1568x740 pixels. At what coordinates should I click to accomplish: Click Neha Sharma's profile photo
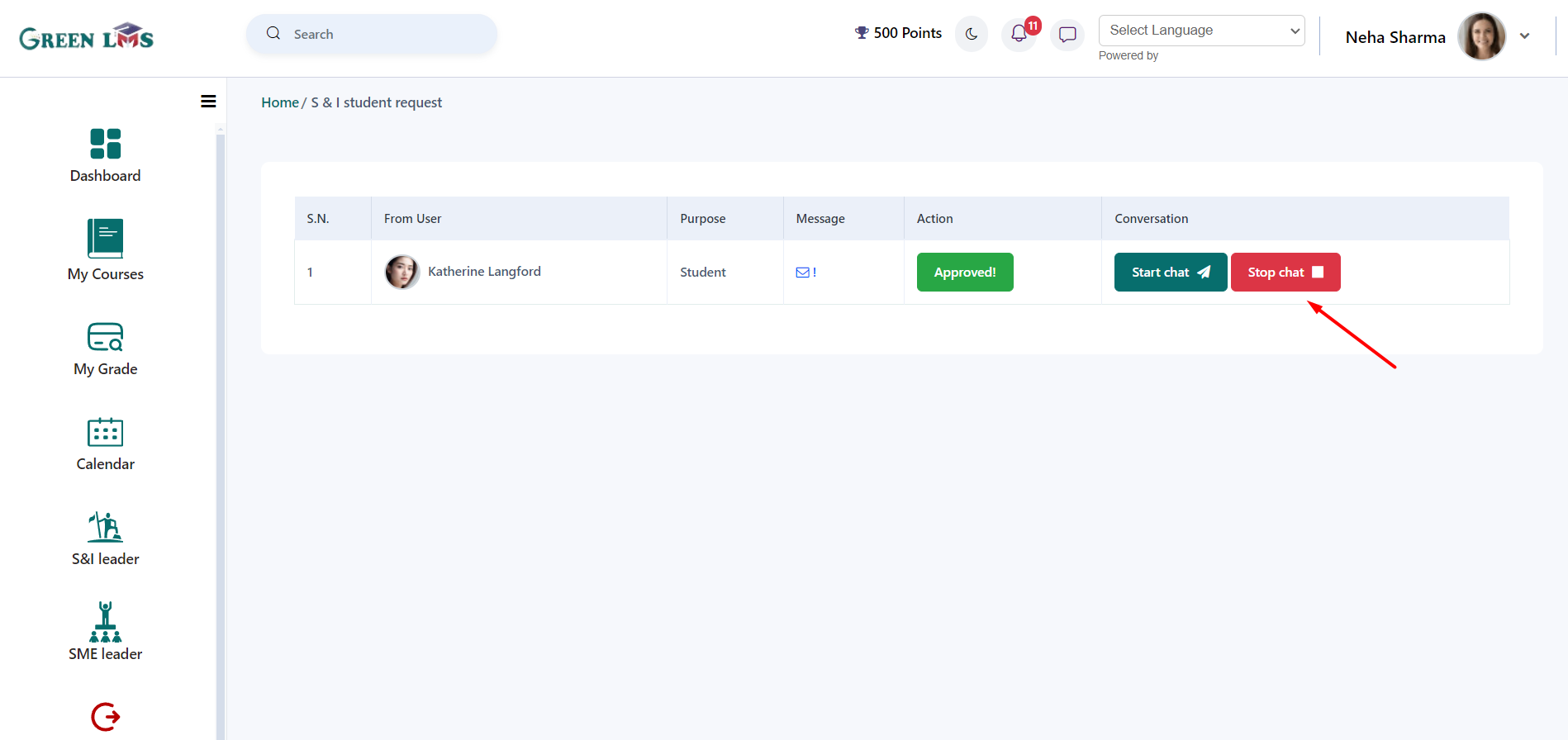[1482, 36]
